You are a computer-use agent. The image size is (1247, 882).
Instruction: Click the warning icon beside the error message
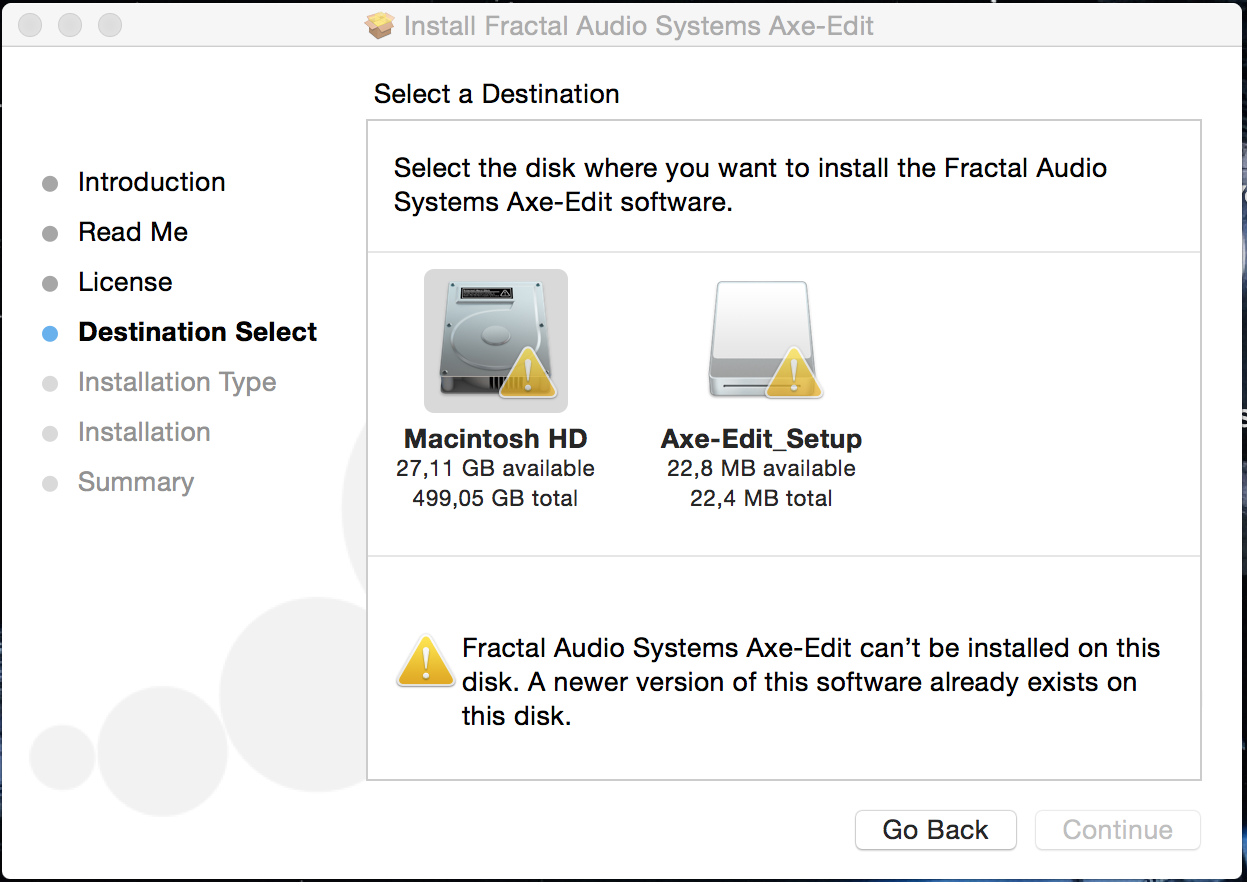(x=426, y=661)
